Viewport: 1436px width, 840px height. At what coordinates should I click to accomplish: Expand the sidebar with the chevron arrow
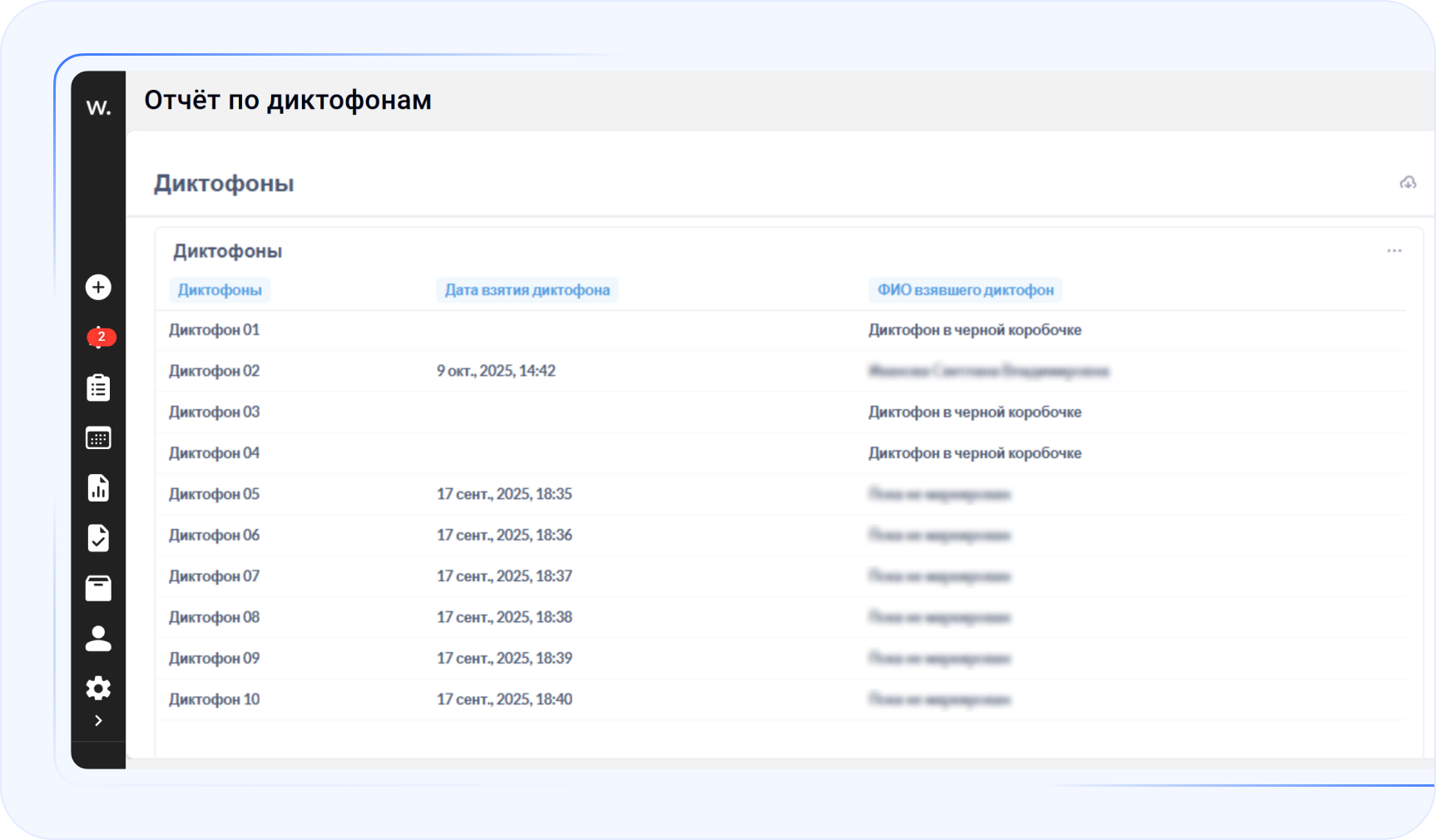tap(98, 720)
